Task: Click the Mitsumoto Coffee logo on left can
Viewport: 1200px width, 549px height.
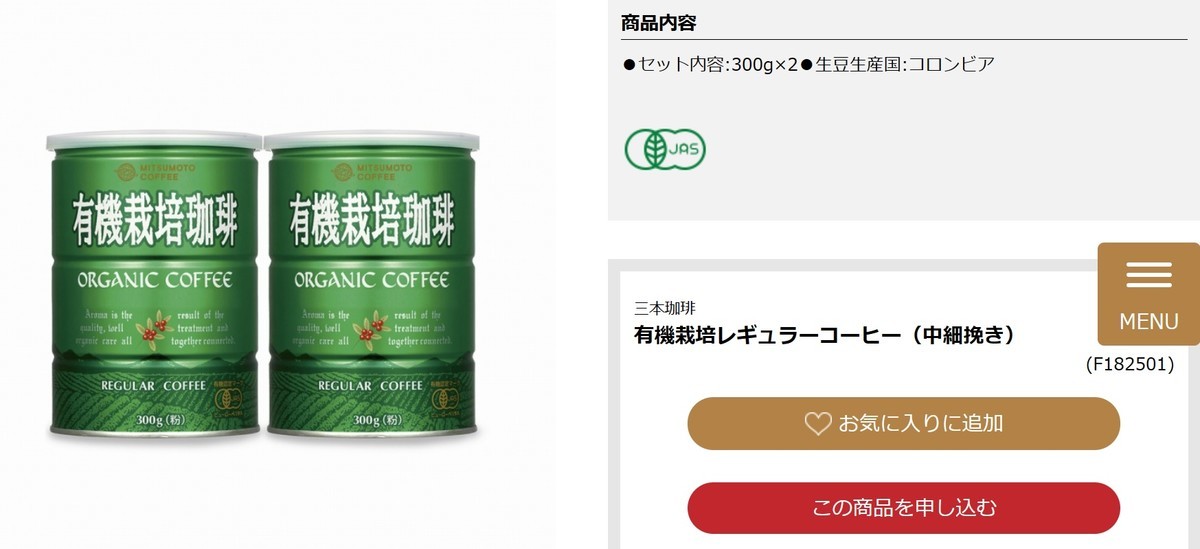Action: click(x=155, y=170)
